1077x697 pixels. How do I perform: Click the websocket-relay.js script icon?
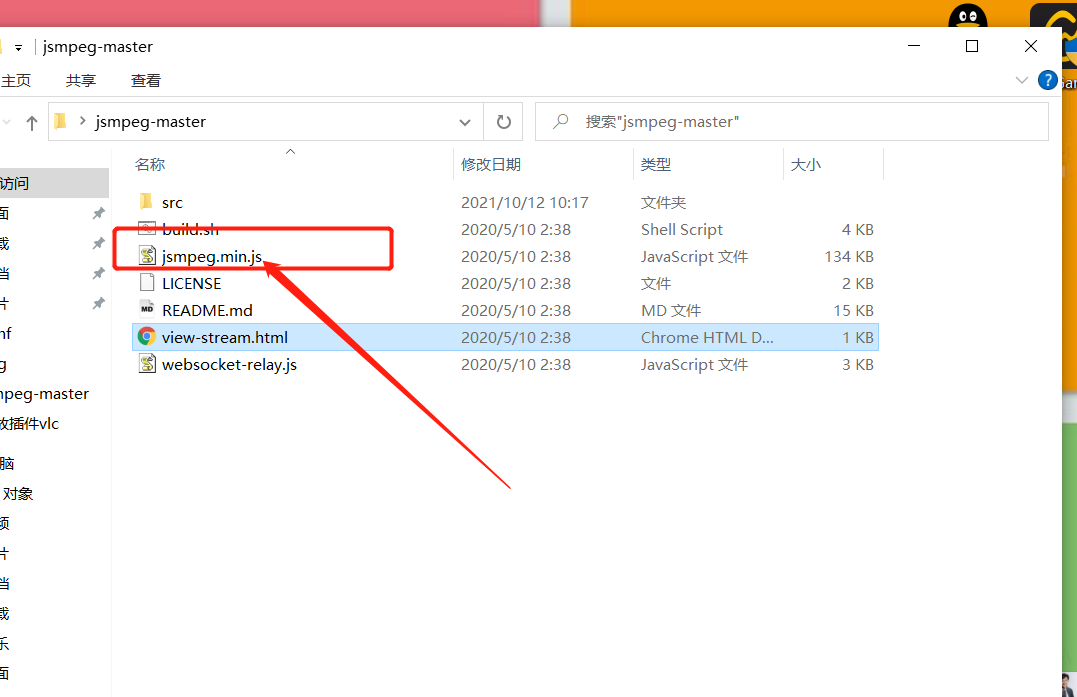click(145, 364)
